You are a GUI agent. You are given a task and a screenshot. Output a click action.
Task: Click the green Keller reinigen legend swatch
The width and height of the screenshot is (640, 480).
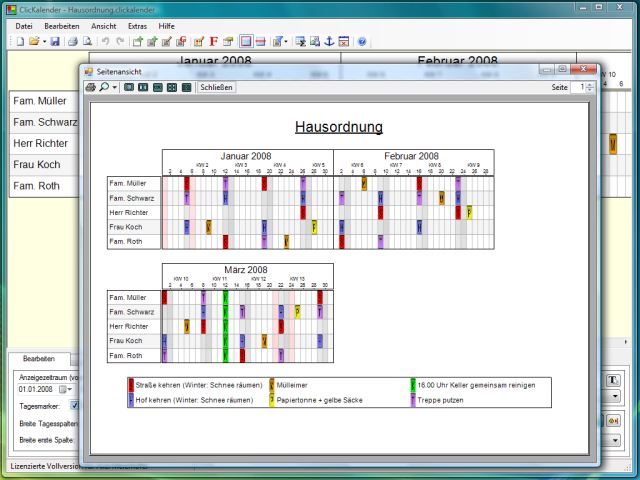(413, 384)
